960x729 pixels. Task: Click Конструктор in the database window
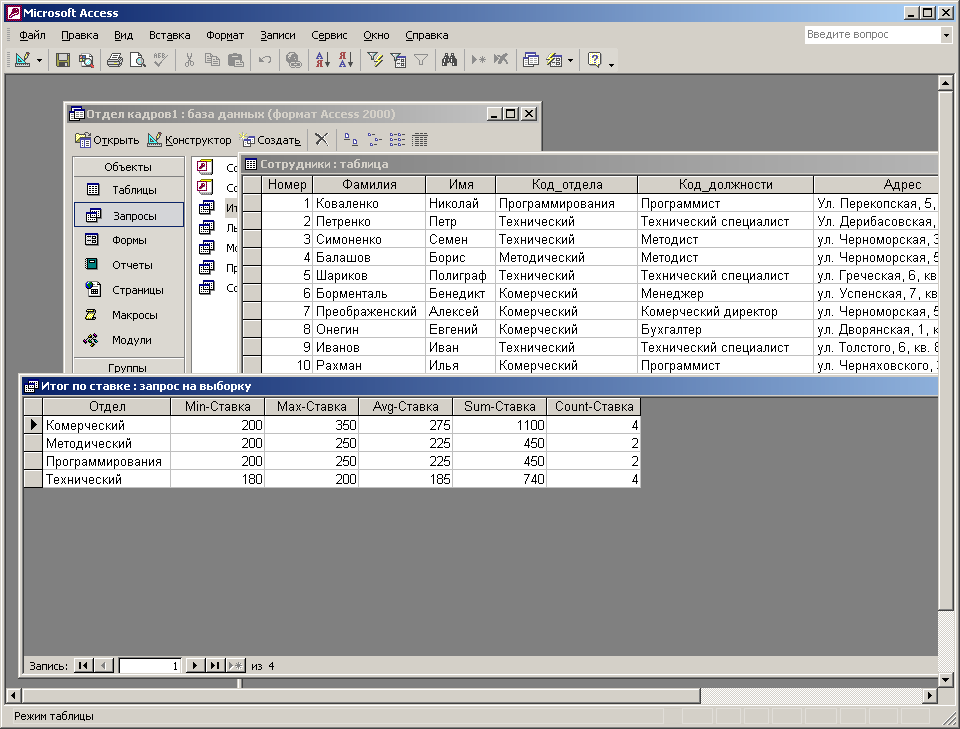click(x=189, y=140)
